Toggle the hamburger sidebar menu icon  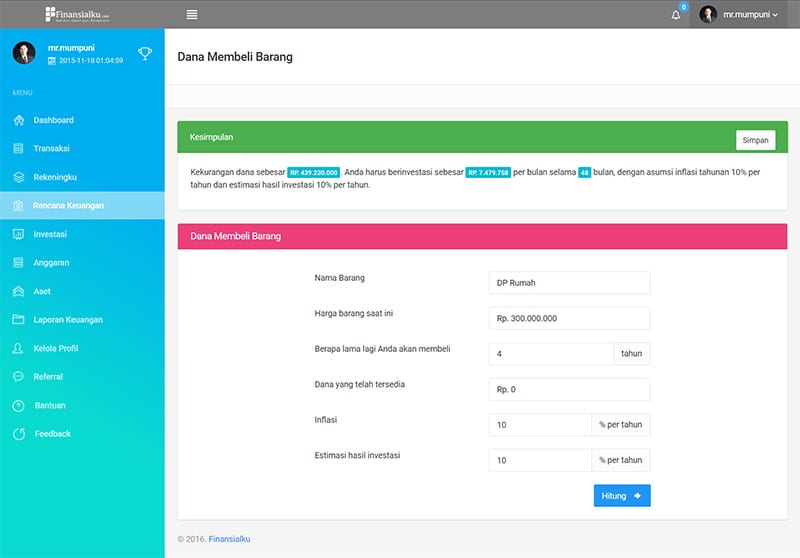pyautogui.click(x=192, y=15)
